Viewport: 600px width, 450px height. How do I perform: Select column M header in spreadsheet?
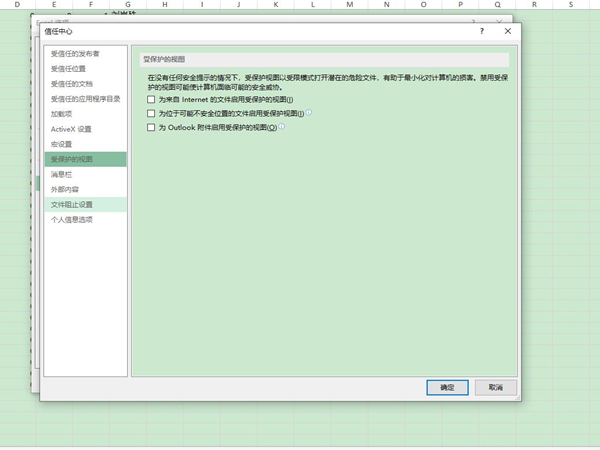click(x=350, y=5)
